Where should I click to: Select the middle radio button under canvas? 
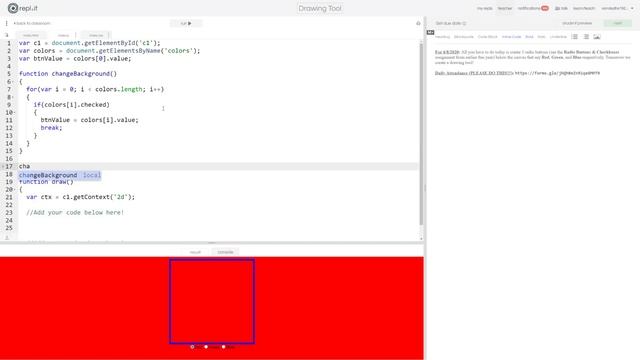[206, 347]
